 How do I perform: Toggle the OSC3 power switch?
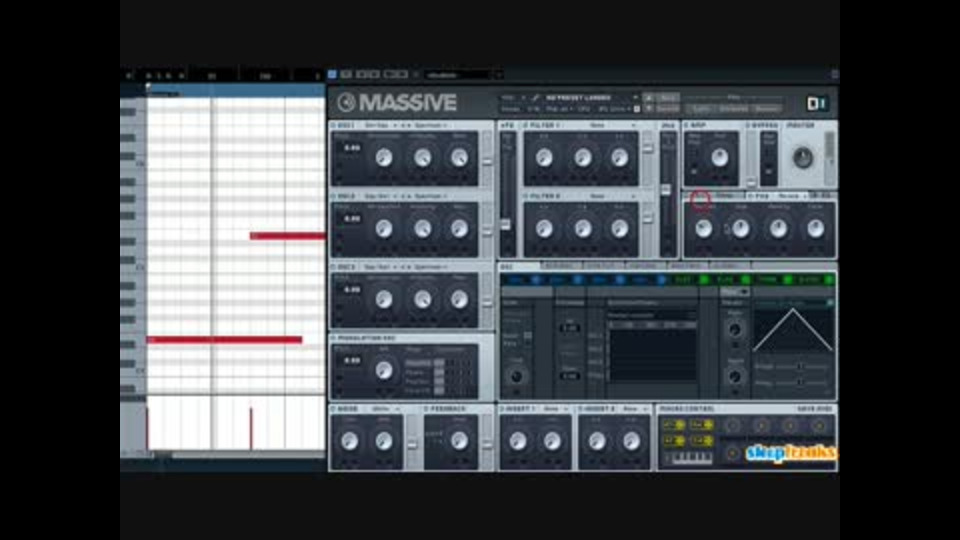[333, 268]
